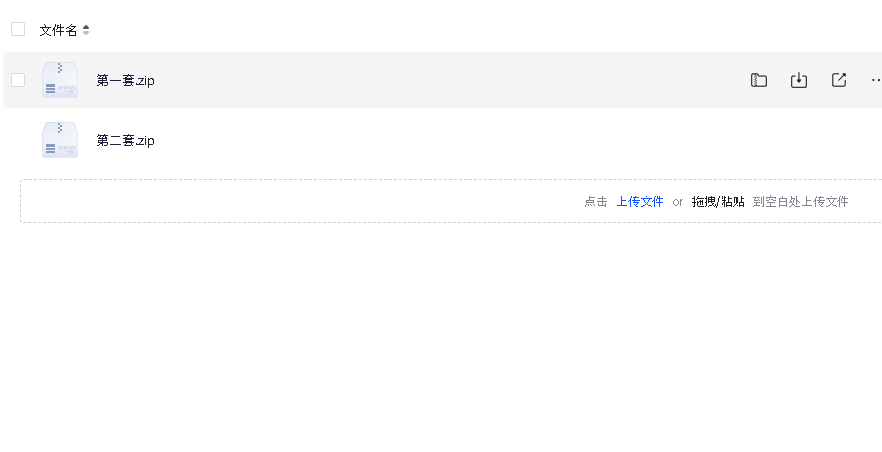Sort files using the arrows next to 文件名
Viewport: 882px width, 452px height.
pyautogui.click(x=86, y=30)
